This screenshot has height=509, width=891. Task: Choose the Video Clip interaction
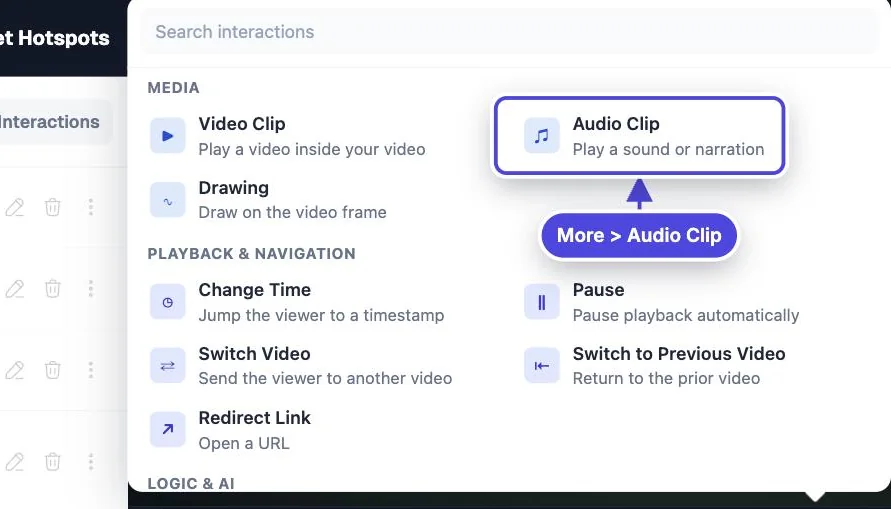289,136
